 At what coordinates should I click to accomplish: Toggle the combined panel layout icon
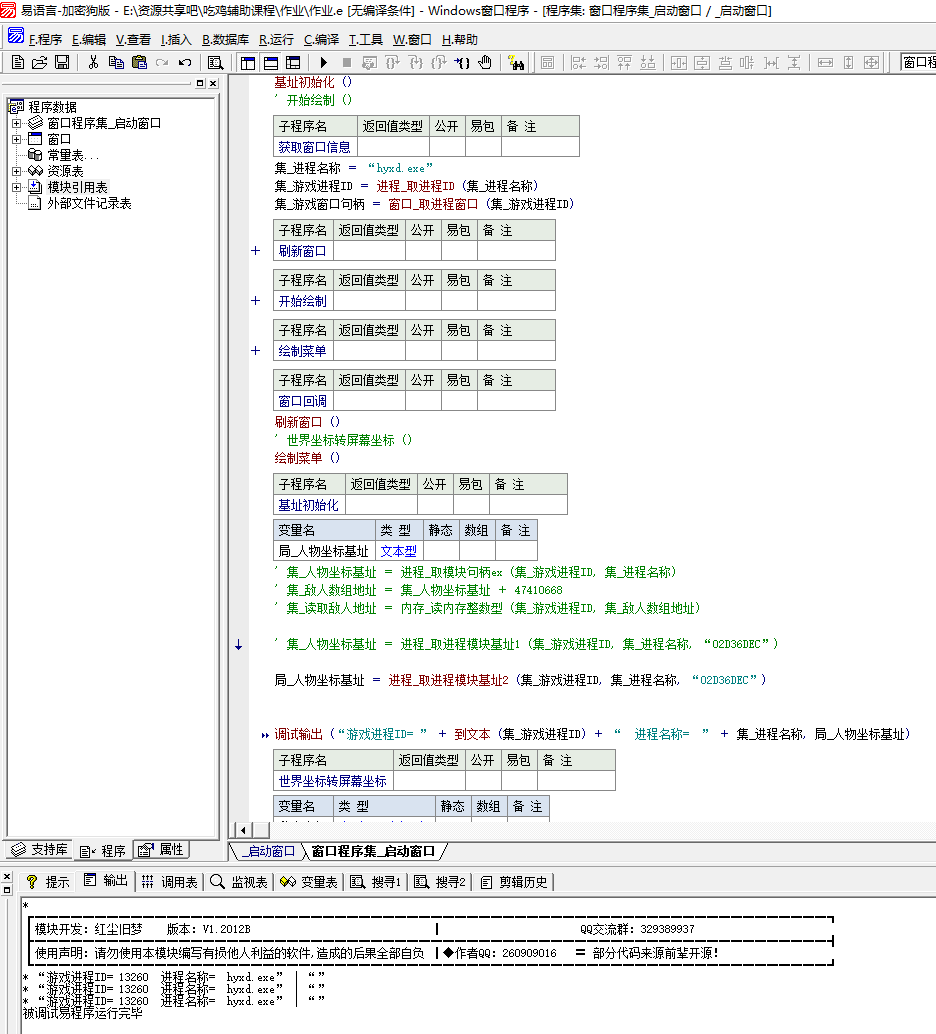click(x=293, y=63)
